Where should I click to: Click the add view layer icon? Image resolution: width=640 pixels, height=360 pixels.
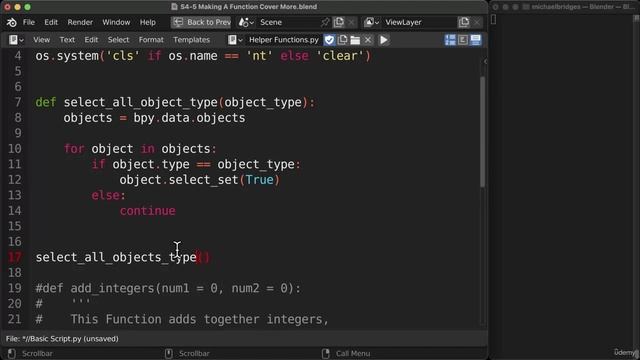tap(464, 22)
